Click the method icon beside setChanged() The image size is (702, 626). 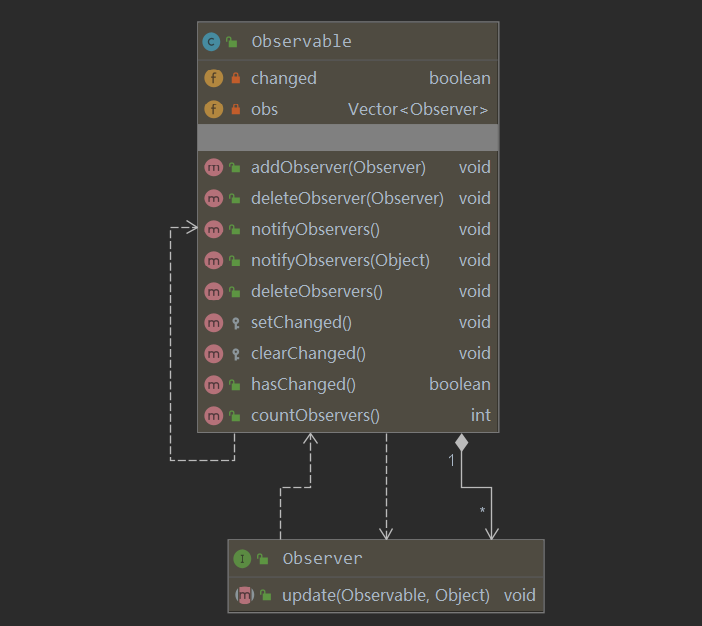tap(213, 322)
